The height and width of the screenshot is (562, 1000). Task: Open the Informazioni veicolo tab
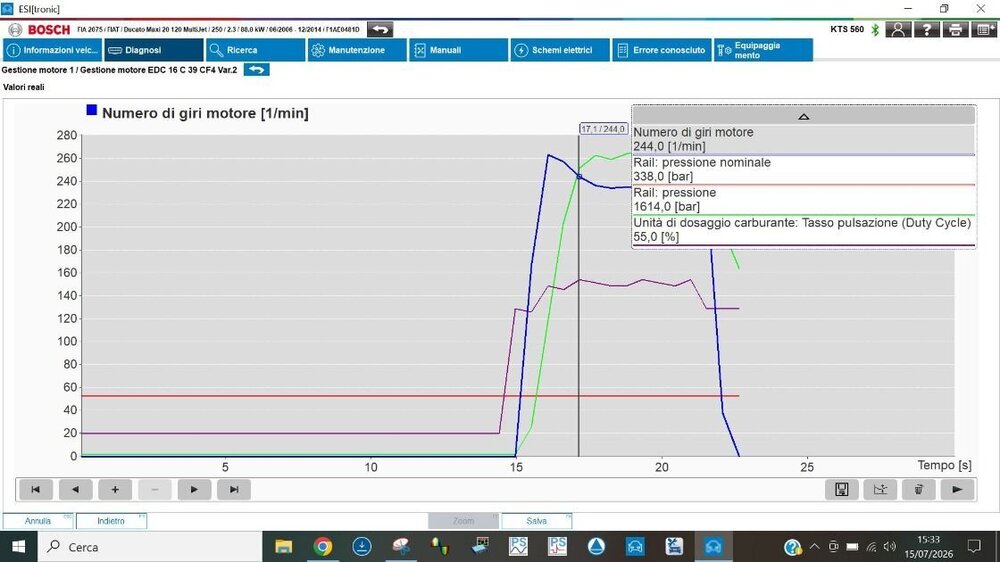(x=52, y=50)
